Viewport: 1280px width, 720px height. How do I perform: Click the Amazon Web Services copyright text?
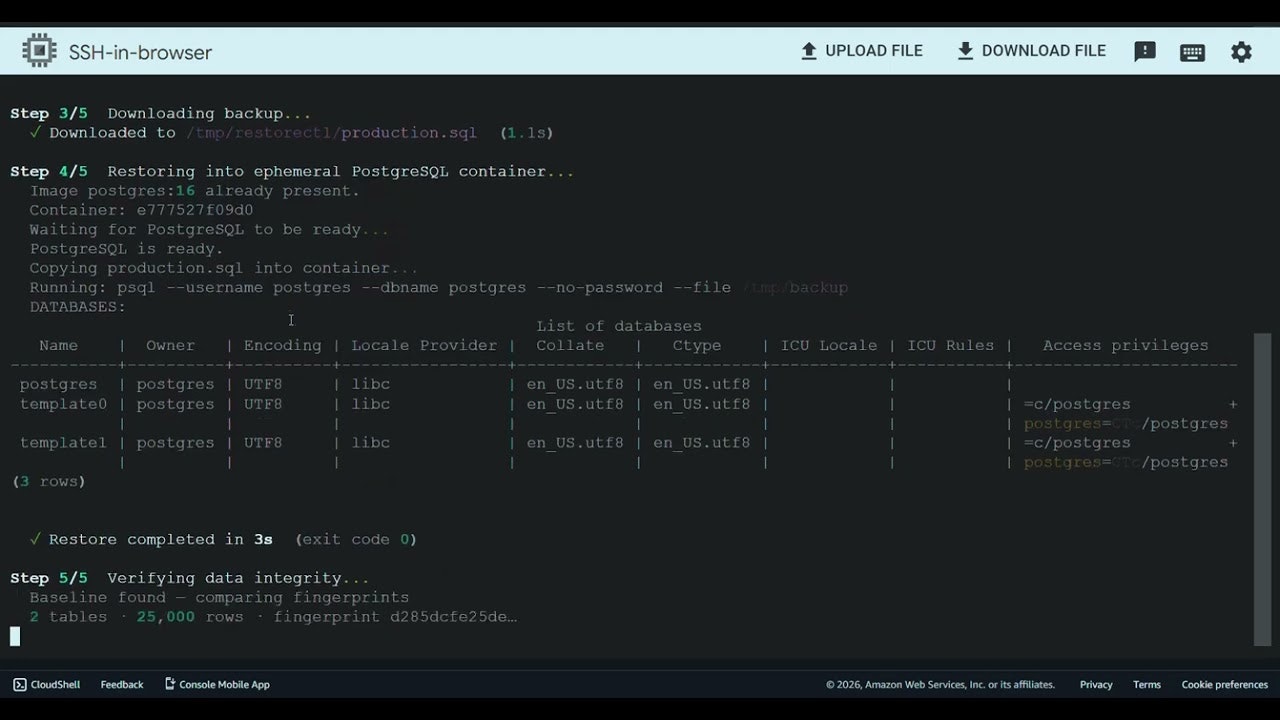(940, 685)
